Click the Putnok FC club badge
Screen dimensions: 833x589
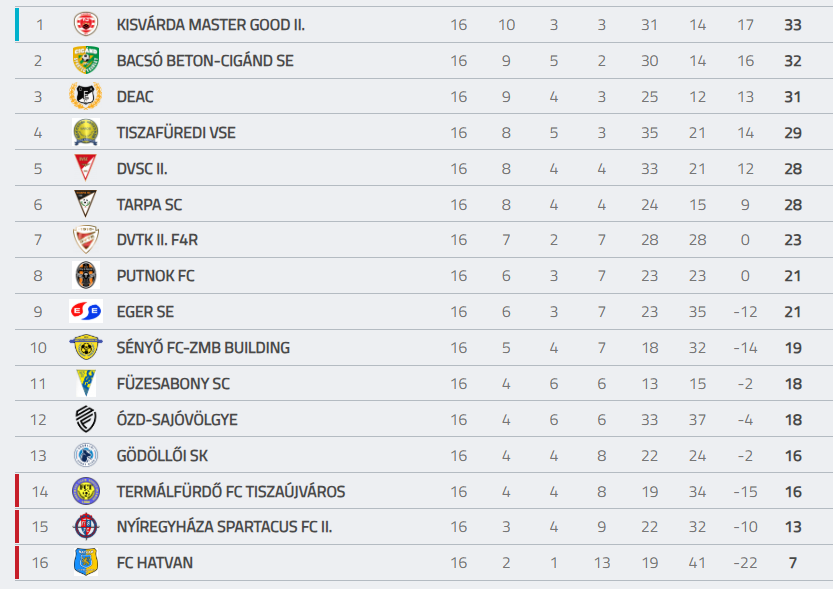pos(86,276)
